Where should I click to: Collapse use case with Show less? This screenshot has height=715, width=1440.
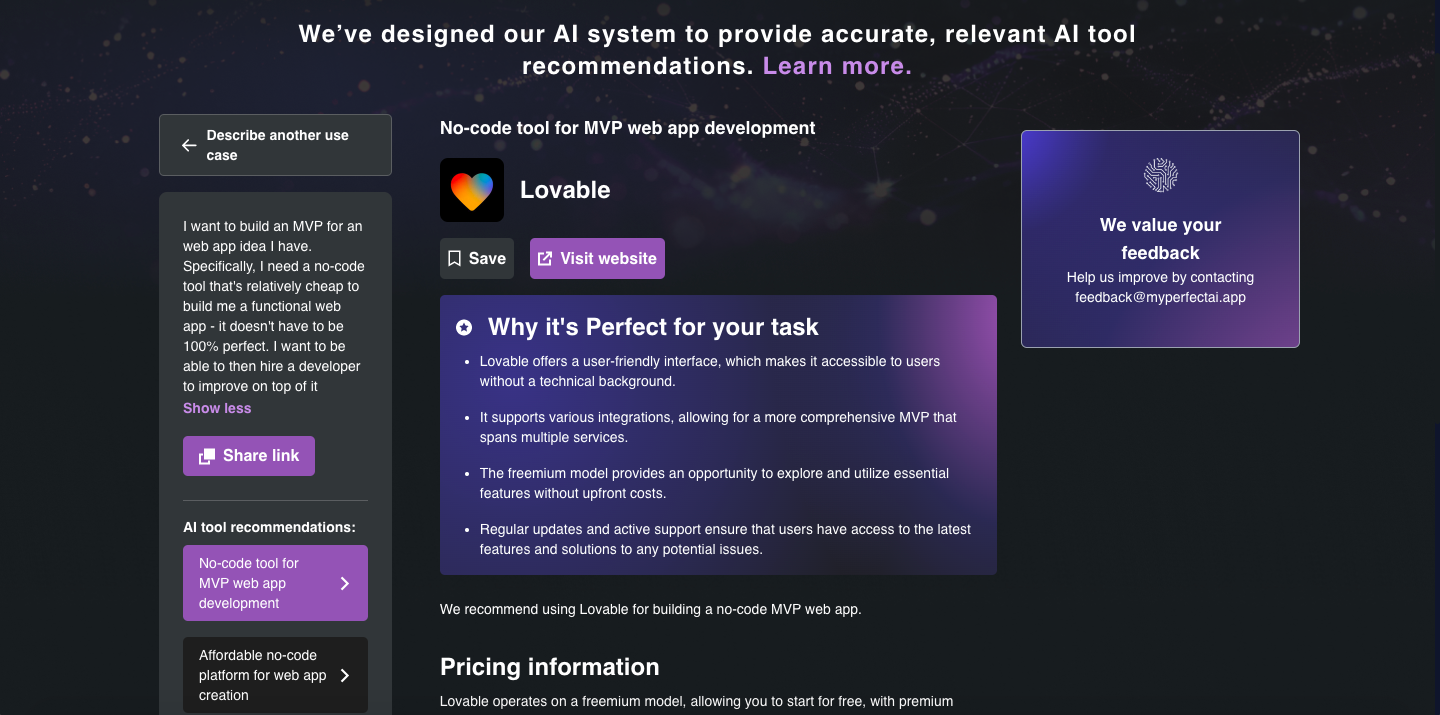(217, 408)
